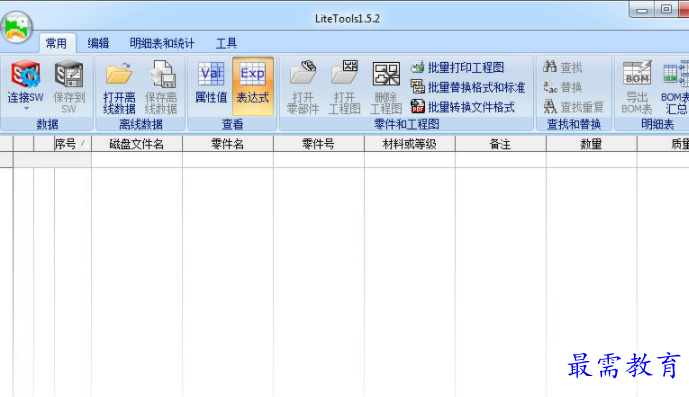This screenshot has width=689, height=397.
Task: Click the filter row cell under 磁盘文件名
Action: (137, 160)
